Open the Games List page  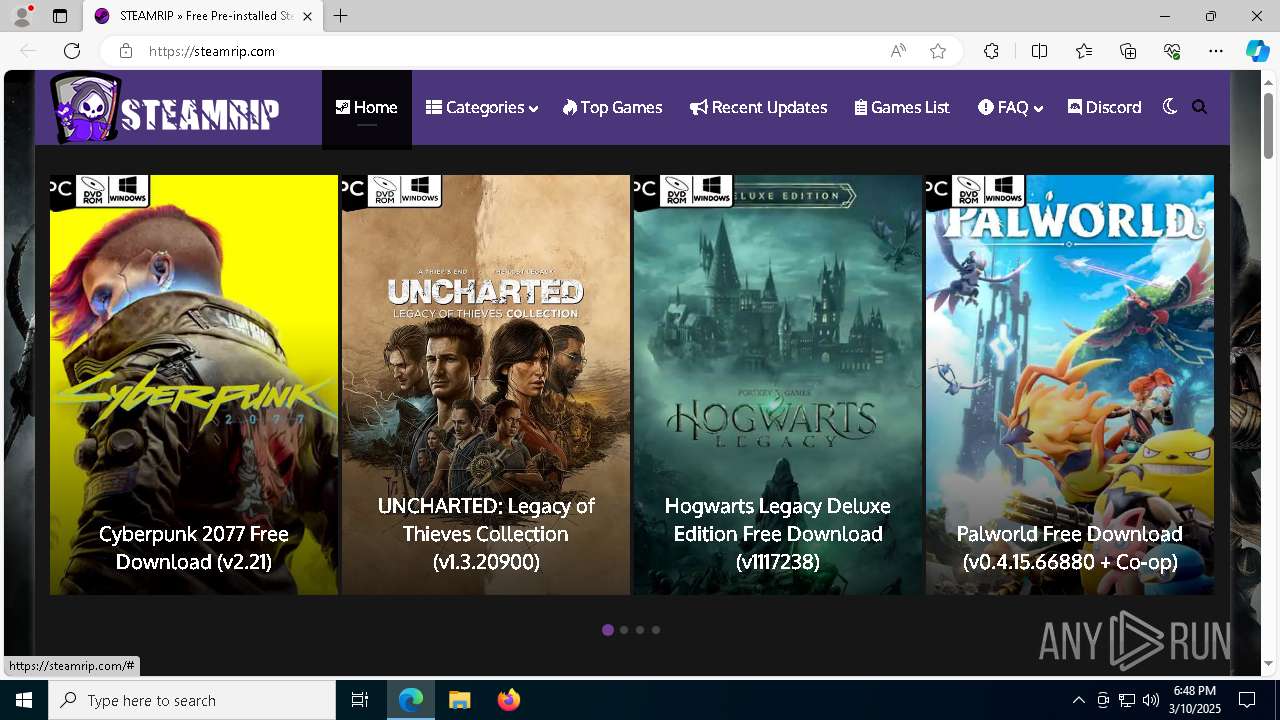902,107
